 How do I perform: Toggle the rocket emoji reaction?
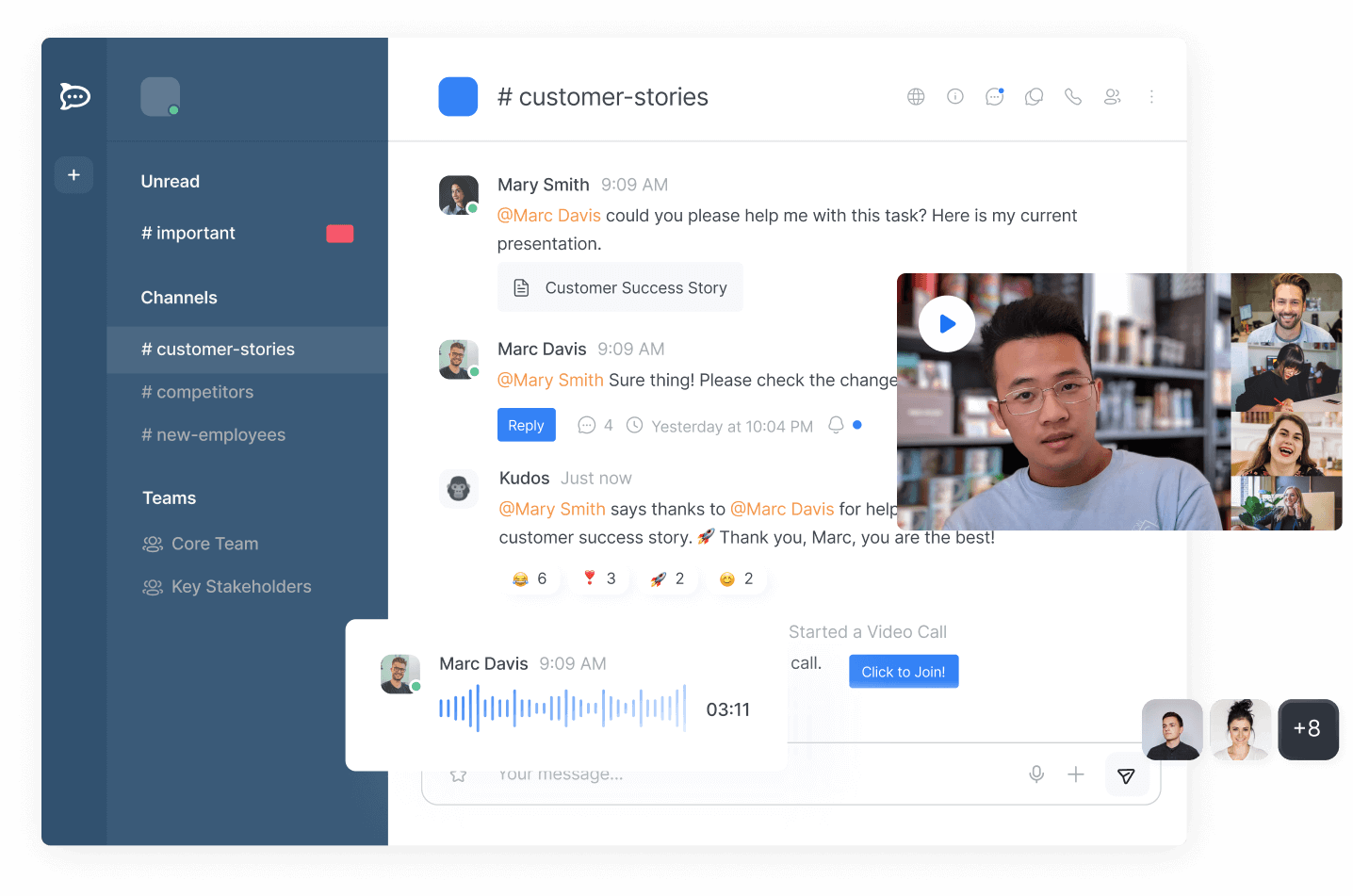coord(668,579)
